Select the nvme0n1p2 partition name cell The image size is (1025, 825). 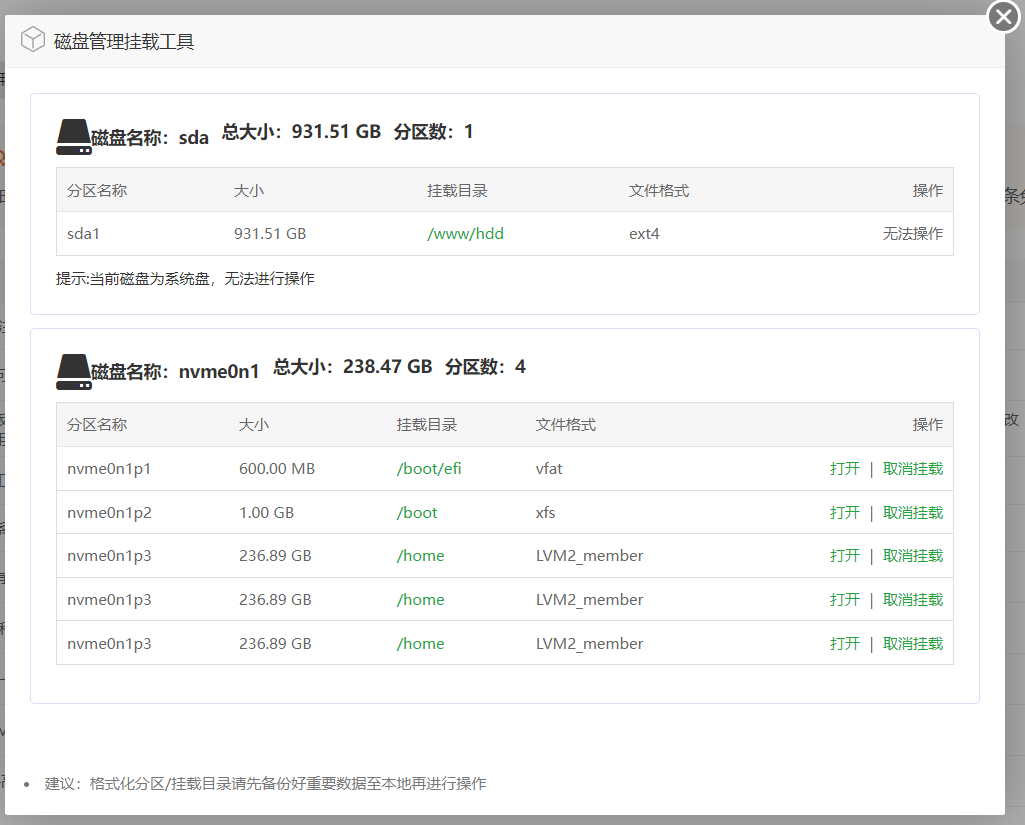coord(109,513)
